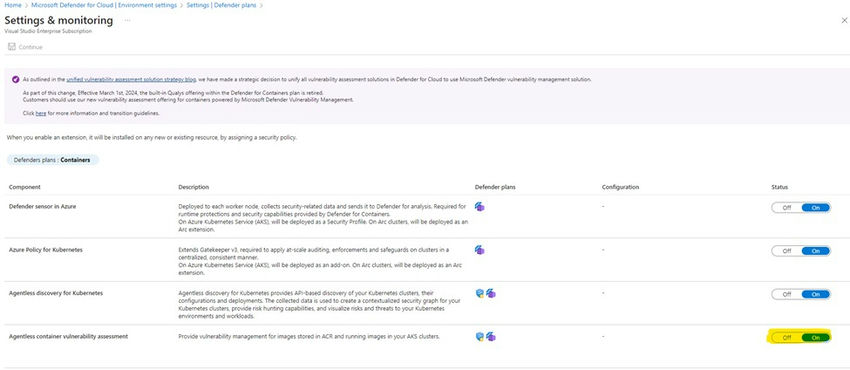The height and width of the screenshot is (370, 850).
Task: Open the unified vulnerability assessment solution strategy blog link
Action: click(131, 79)
